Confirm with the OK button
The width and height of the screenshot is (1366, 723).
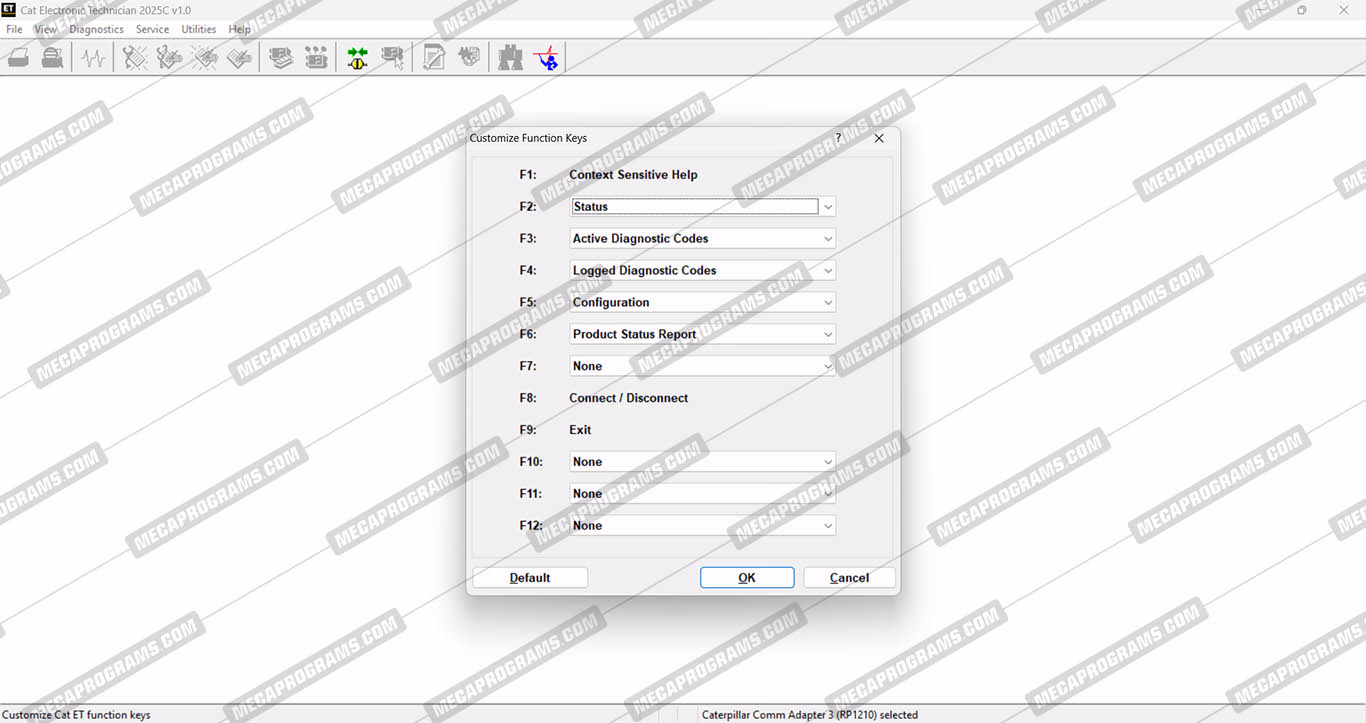coord(746,578)
